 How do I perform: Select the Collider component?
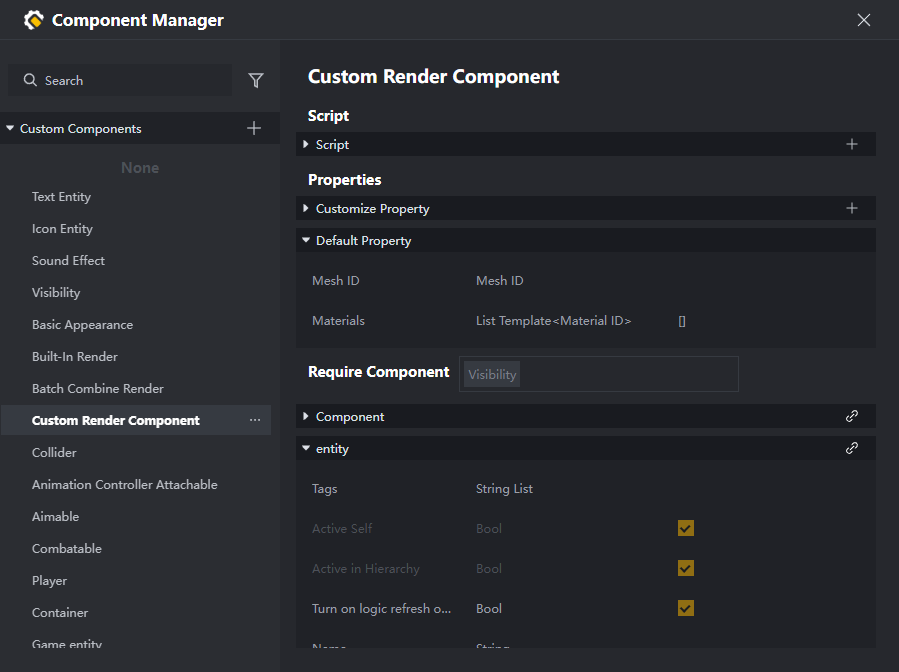tap(54, 453)
